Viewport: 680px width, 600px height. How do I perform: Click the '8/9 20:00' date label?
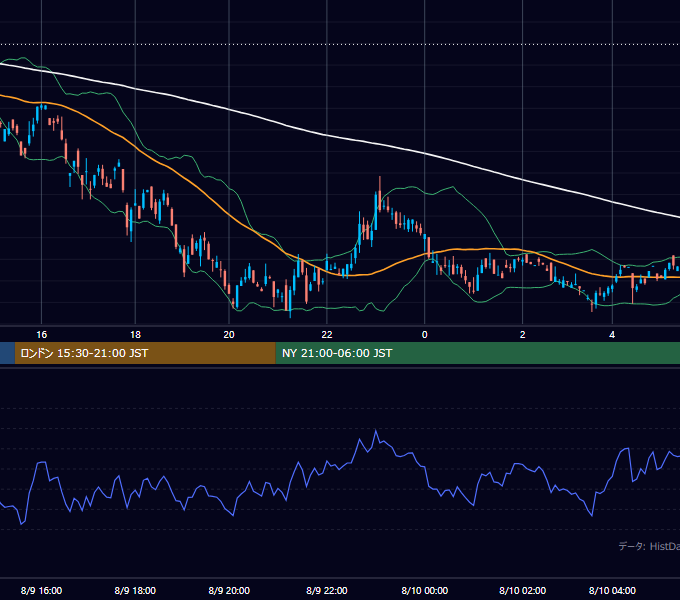click(229, 590)
